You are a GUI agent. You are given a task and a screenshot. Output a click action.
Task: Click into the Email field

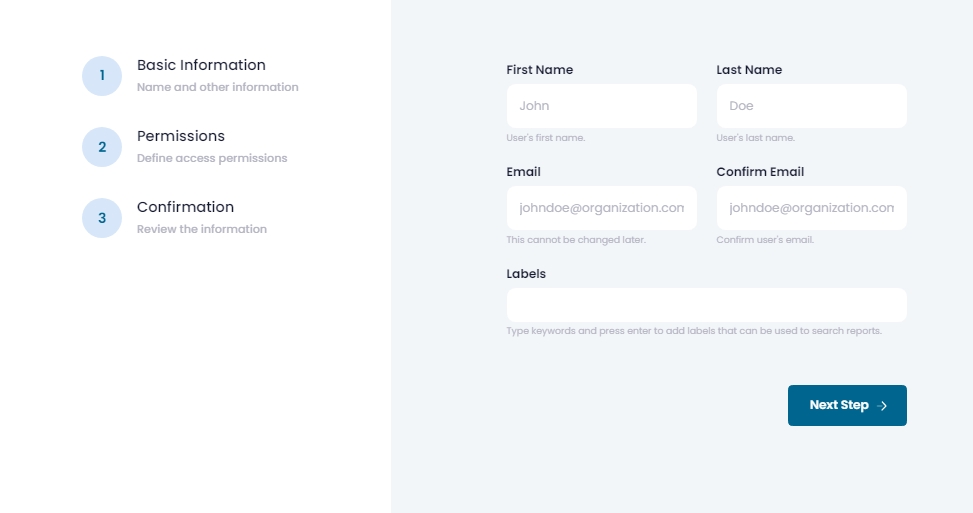point(601,208)
